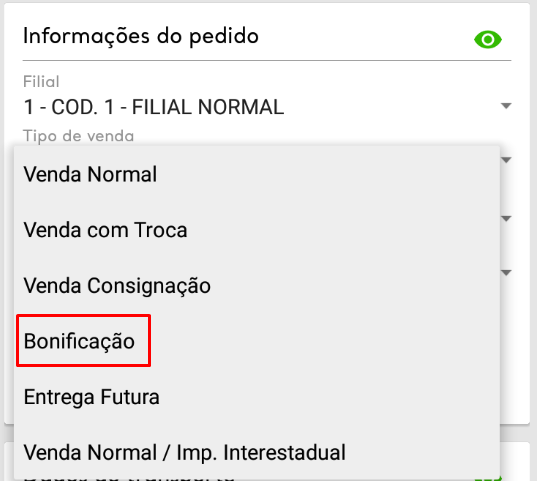This screenshot has width=537, height=481.
Task: Choose Entrega Futura from the list
Action: point(257,397)
